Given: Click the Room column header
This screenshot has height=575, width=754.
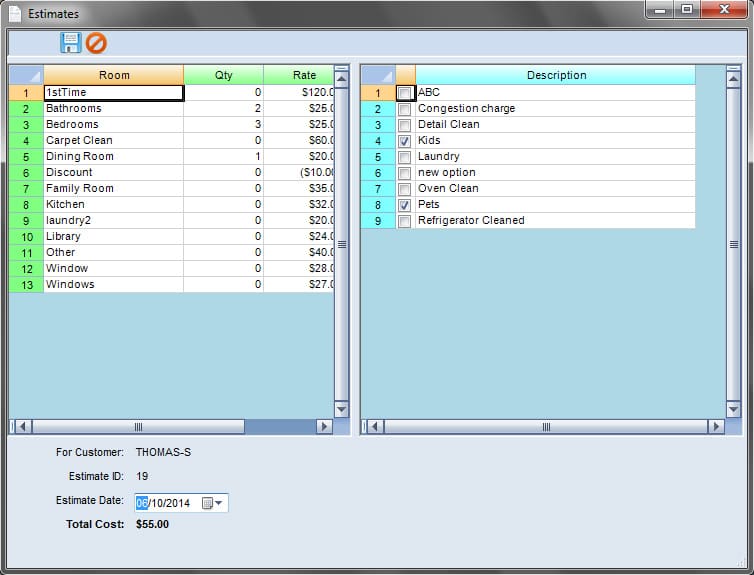Looking at the screenshot, I should [x=114, y=75].
